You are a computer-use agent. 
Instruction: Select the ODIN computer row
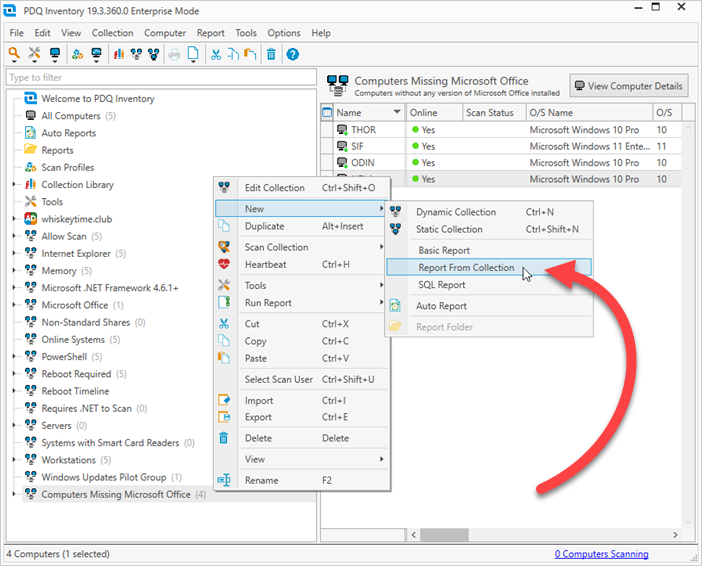(x=501, y=163)
